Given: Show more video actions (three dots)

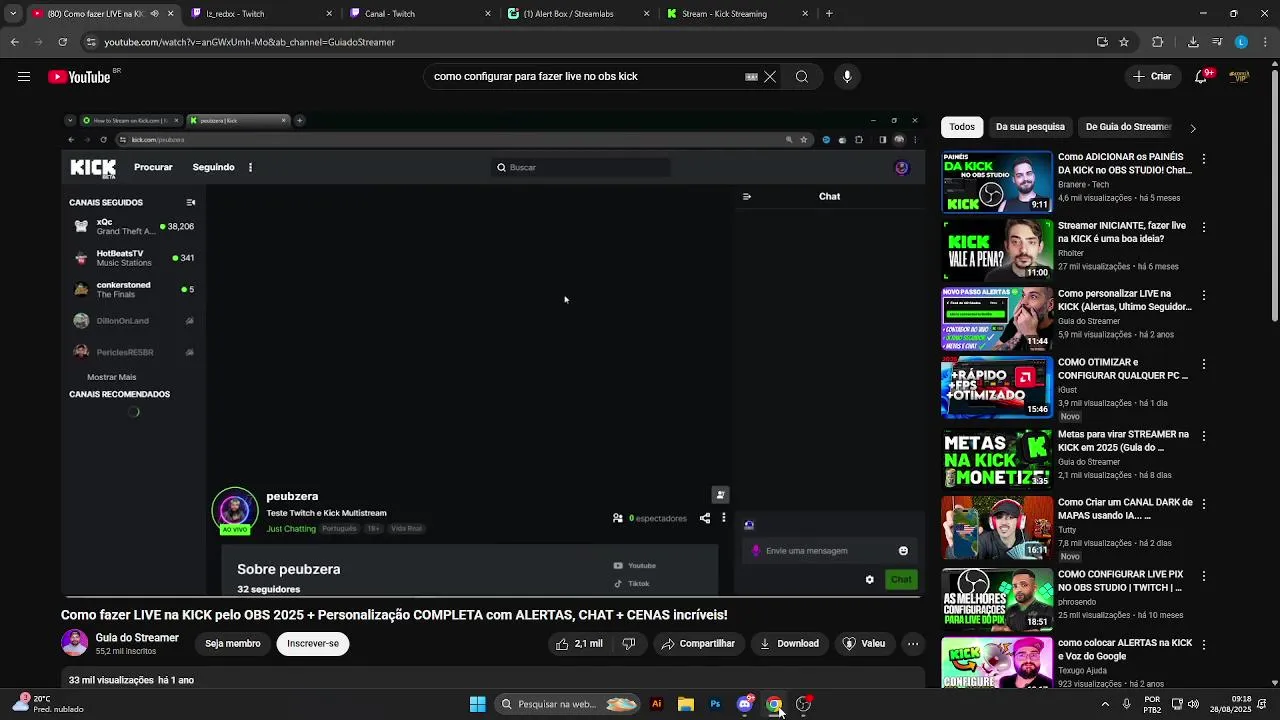Looking at the screenshot, I should click(x=913, y=644).
